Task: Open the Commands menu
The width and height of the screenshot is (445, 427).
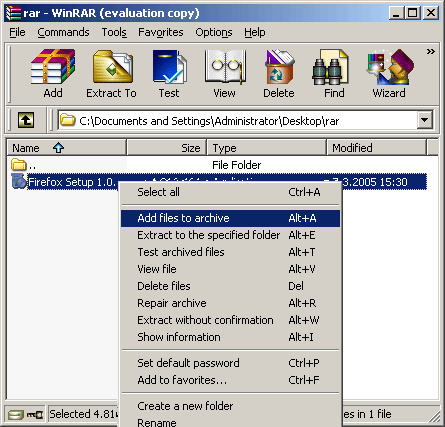Action: [x=63, y=32]
